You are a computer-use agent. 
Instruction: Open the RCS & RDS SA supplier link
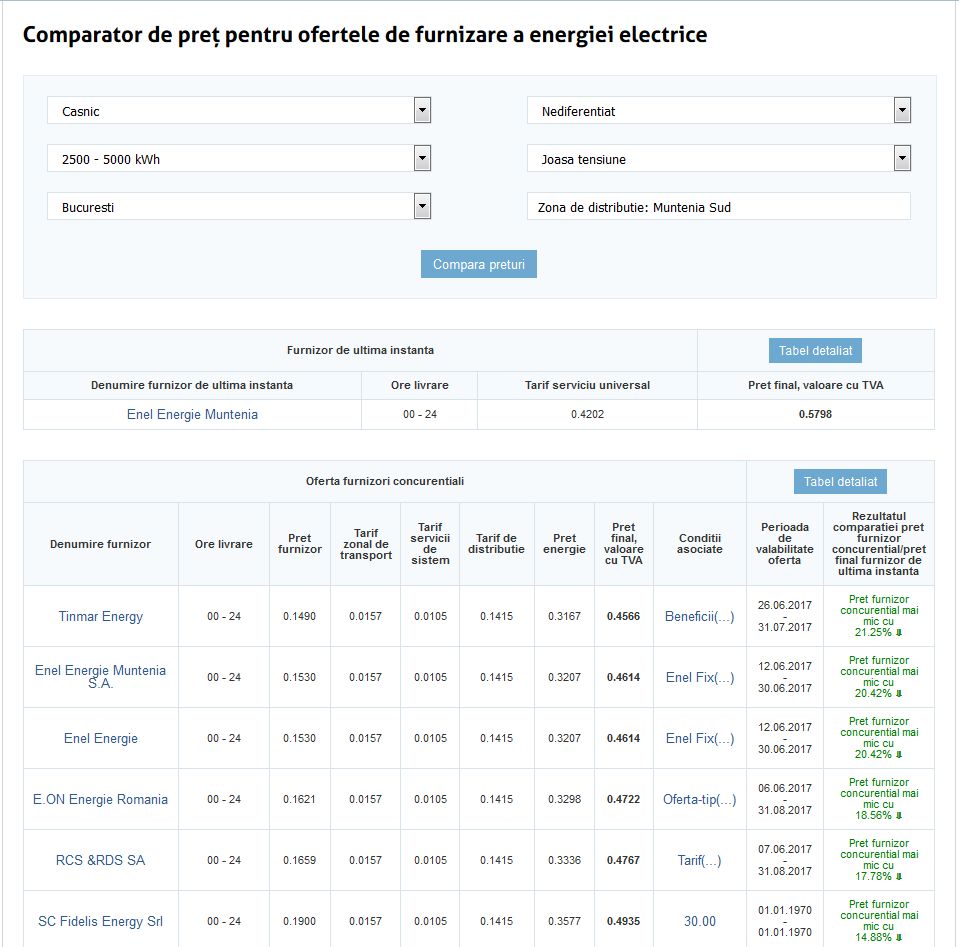click(100, 860)
